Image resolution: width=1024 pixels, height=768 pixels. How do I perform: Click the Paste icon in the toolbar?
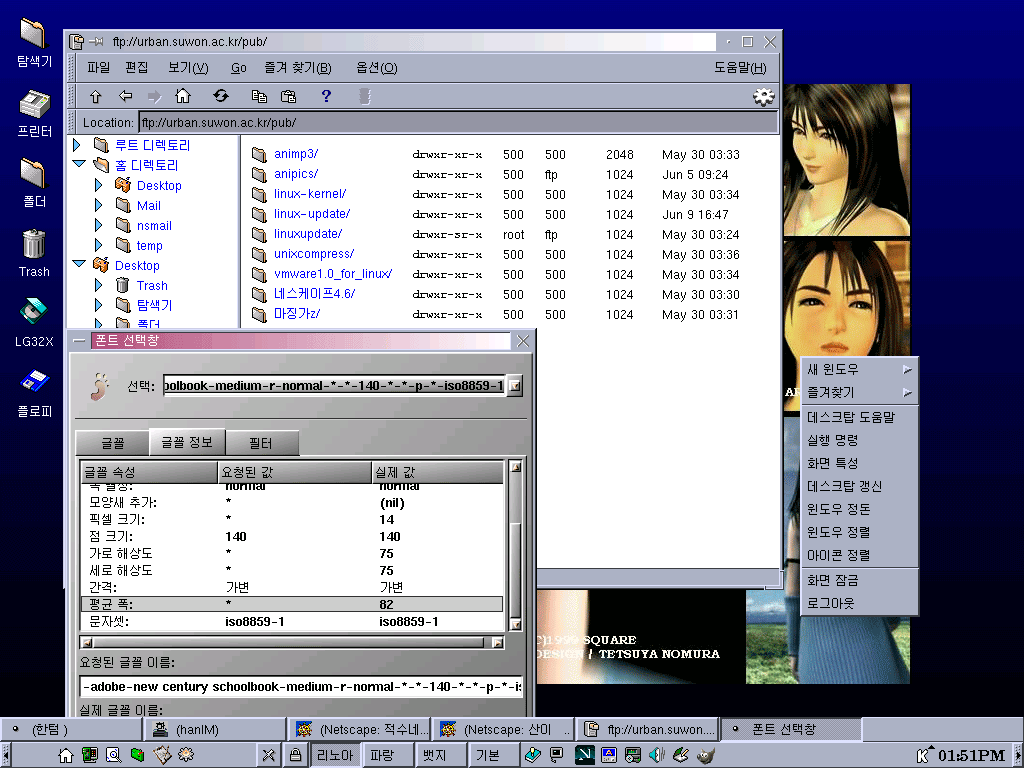289,97
